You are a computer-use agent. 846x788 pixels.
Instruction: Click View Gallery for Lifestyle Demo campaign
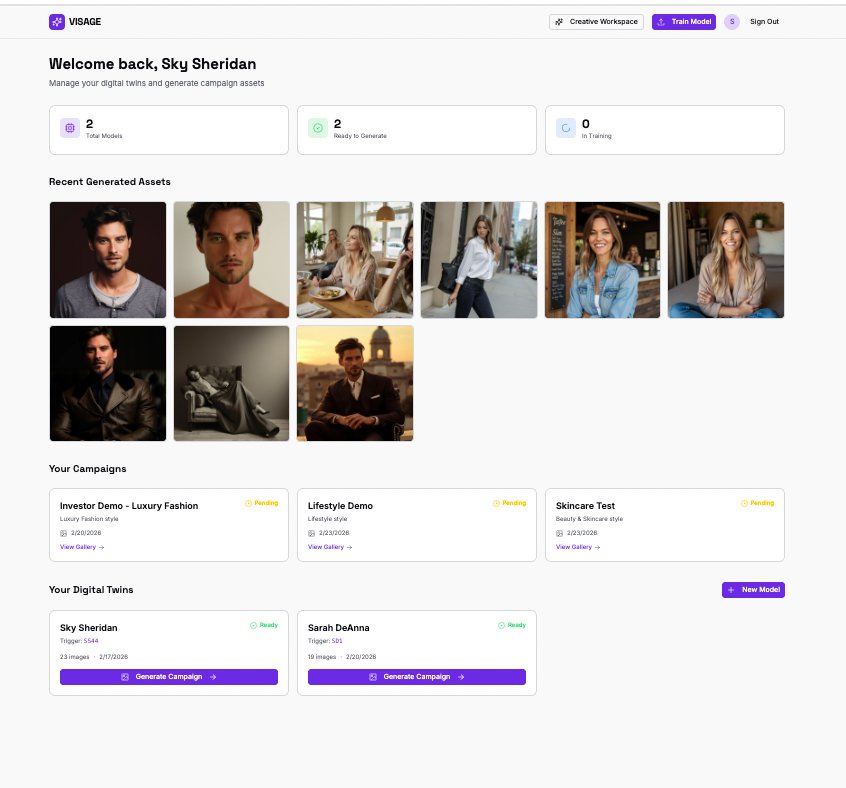tap(330, 547)
